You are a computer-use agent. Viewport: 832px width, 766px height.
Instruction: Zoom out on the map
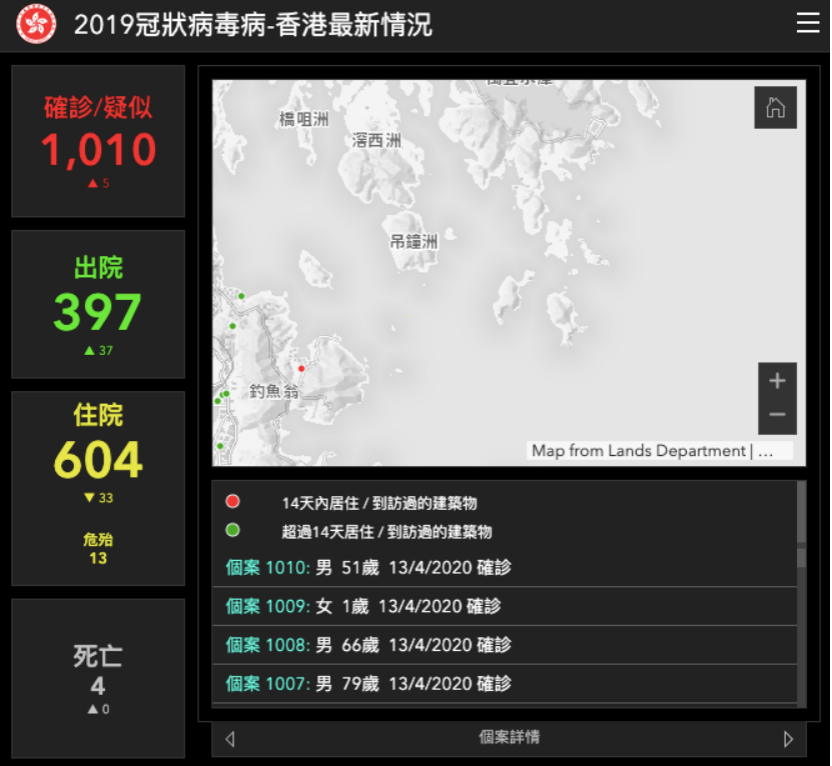(x=777, y=415)
